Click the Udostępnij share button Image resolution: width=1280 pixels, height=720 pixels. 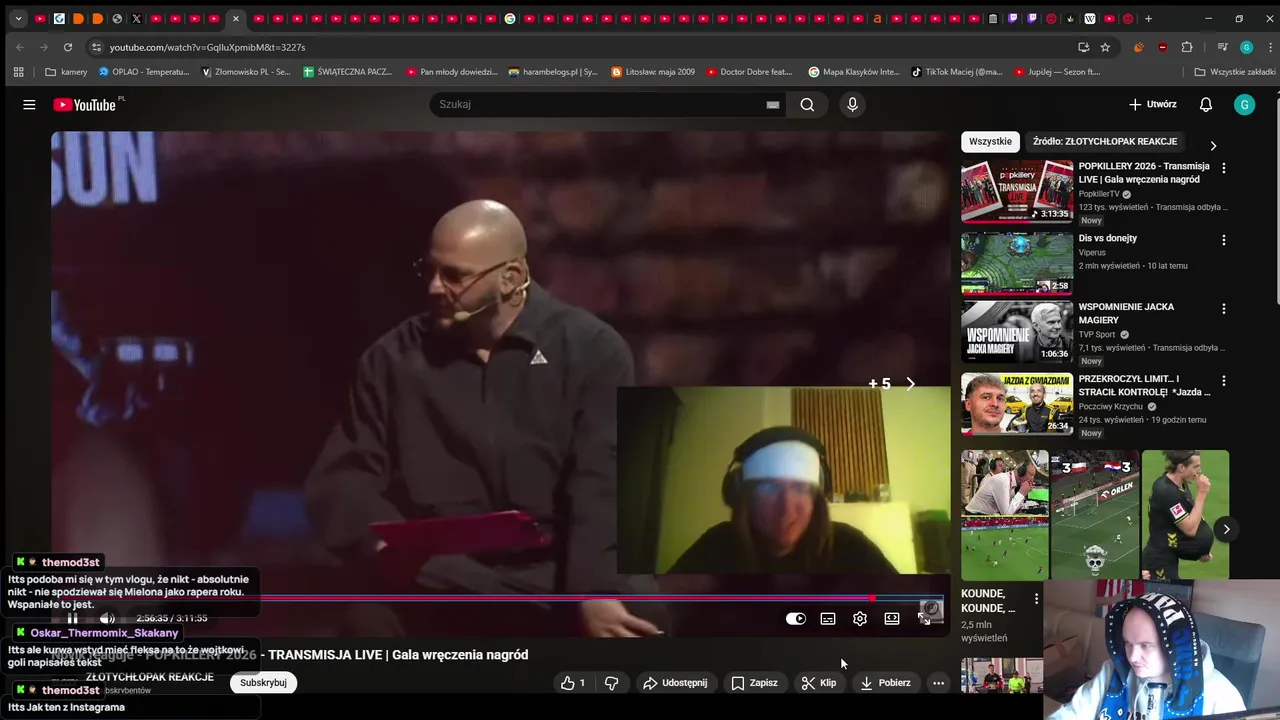point(675,683)
